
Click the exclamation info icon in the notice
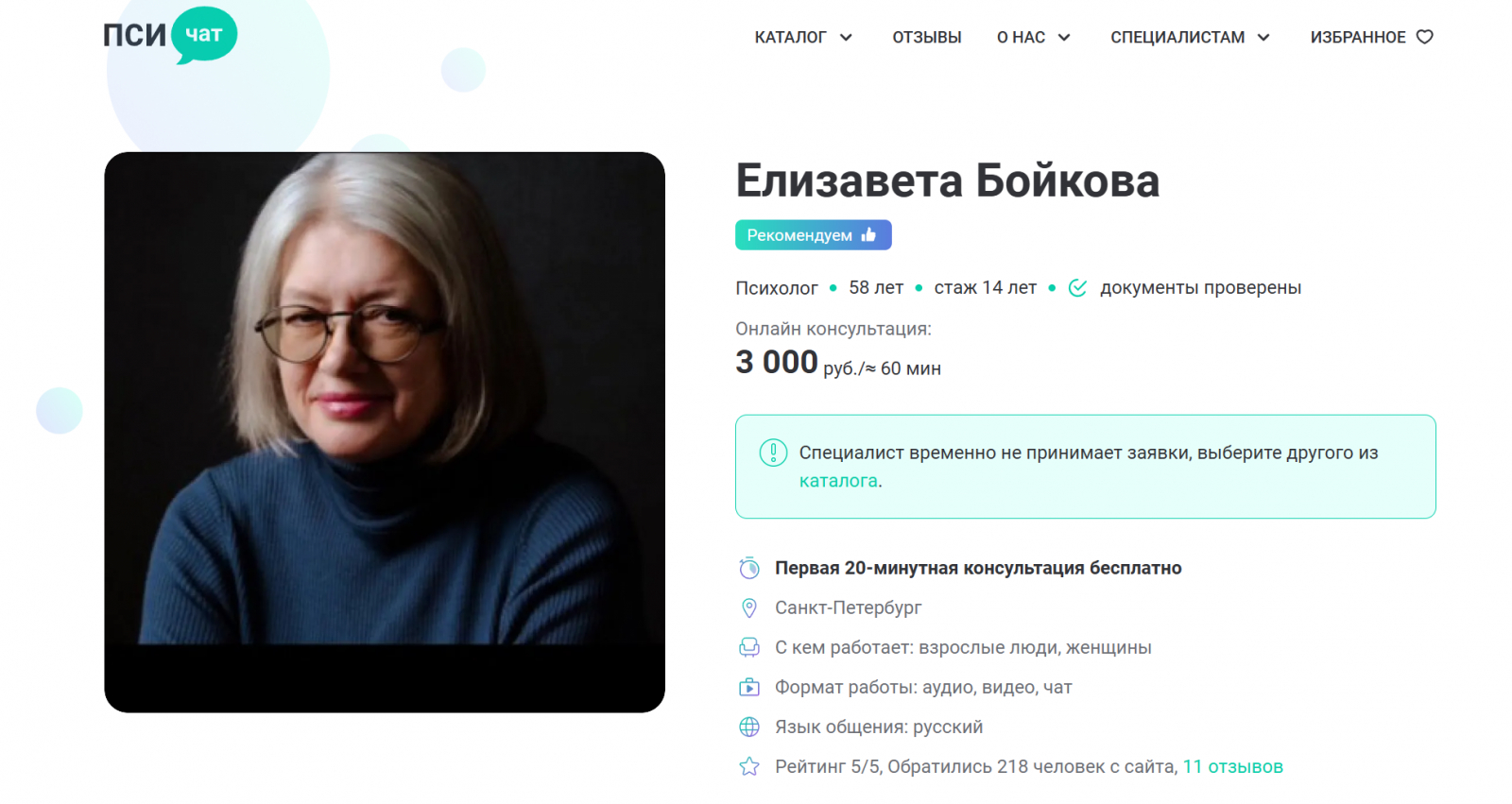pos(773,453)
